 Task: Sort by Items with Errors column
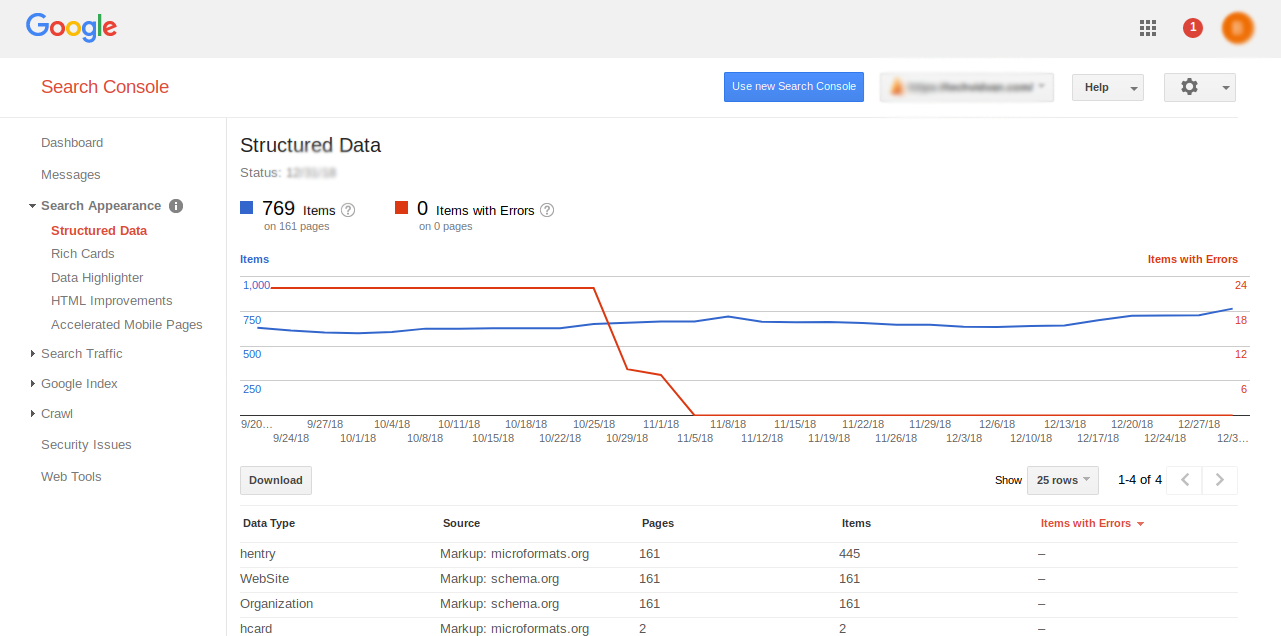click(x=1092, y=523)
